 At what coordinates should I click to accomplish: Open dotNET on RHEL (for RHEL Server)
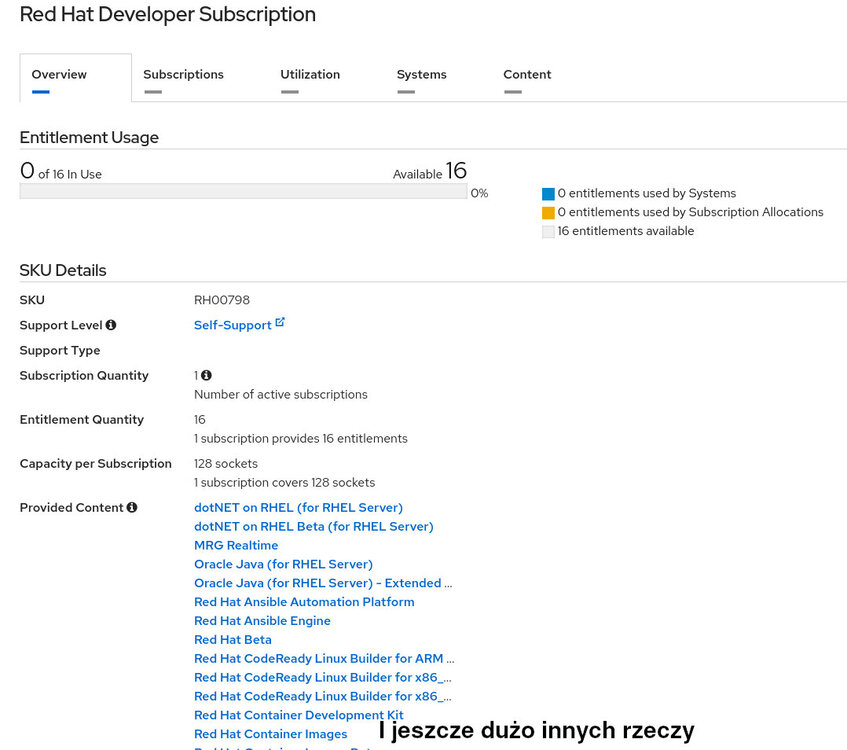tap(298, 507)
